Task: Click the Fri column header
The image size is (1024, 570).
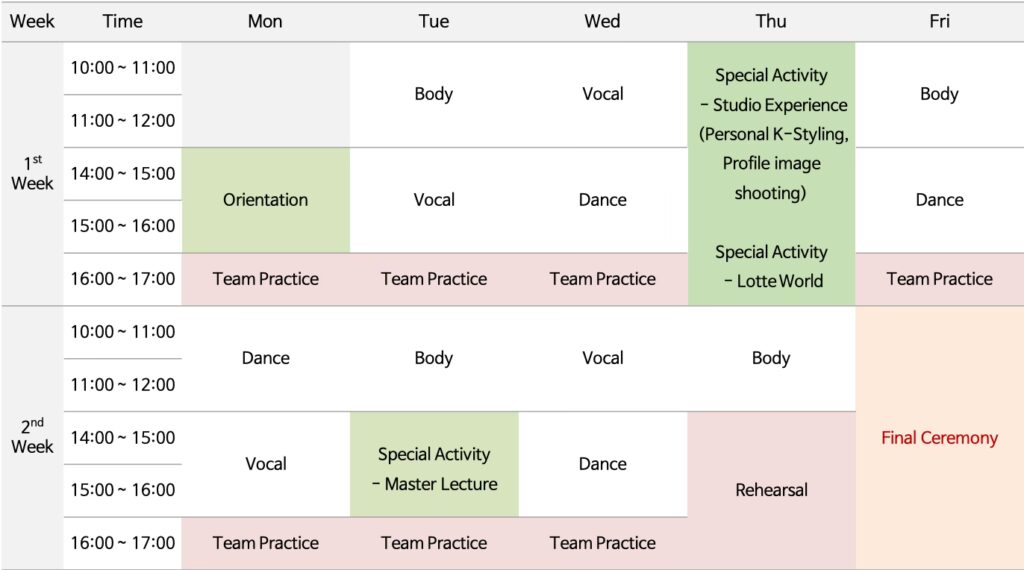Action: [x=939, y=21]
